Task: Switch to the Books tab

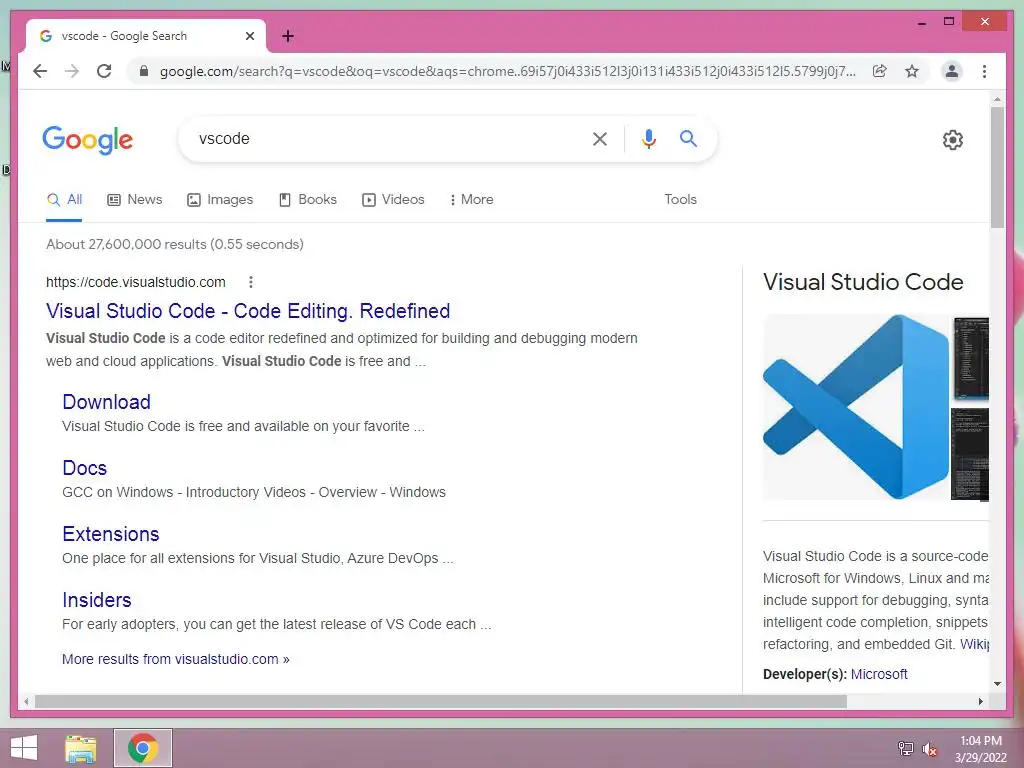Action: click(308, 199)
